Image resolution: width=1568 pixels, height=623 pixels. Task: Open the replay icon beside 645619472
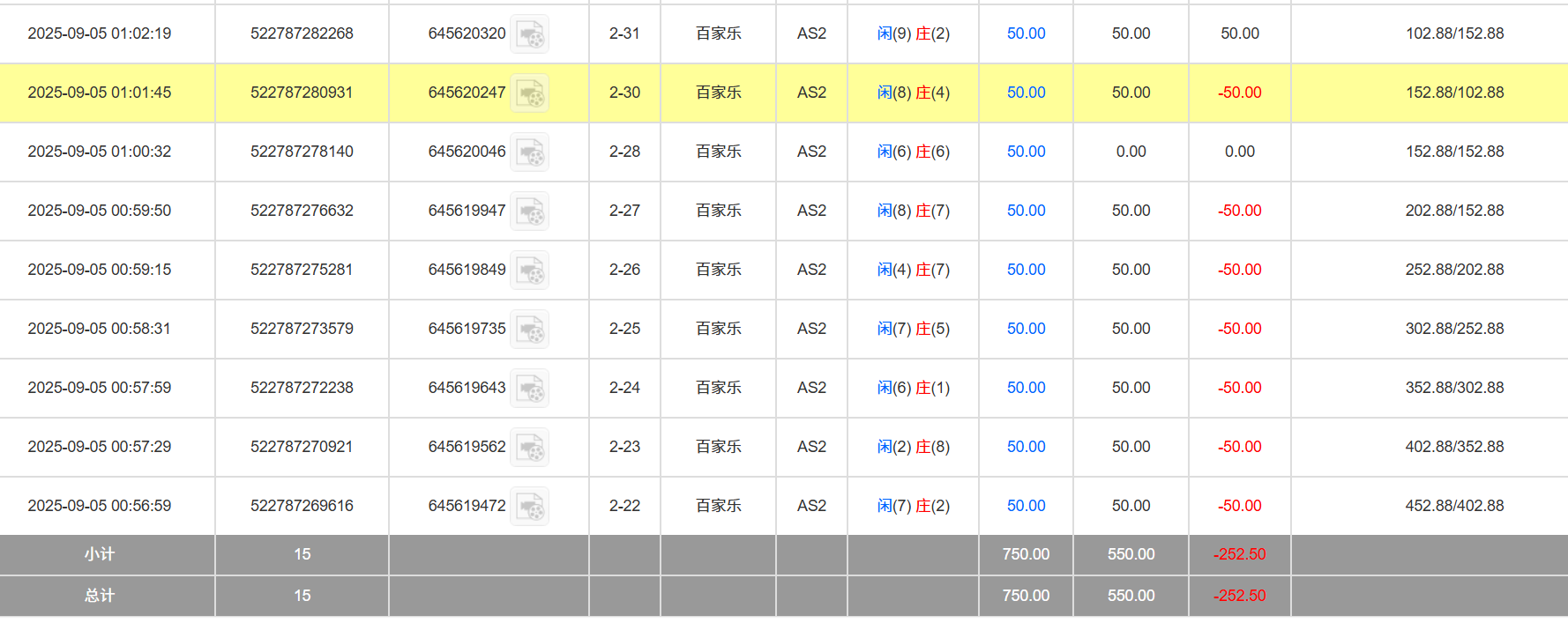coord(530,507)
